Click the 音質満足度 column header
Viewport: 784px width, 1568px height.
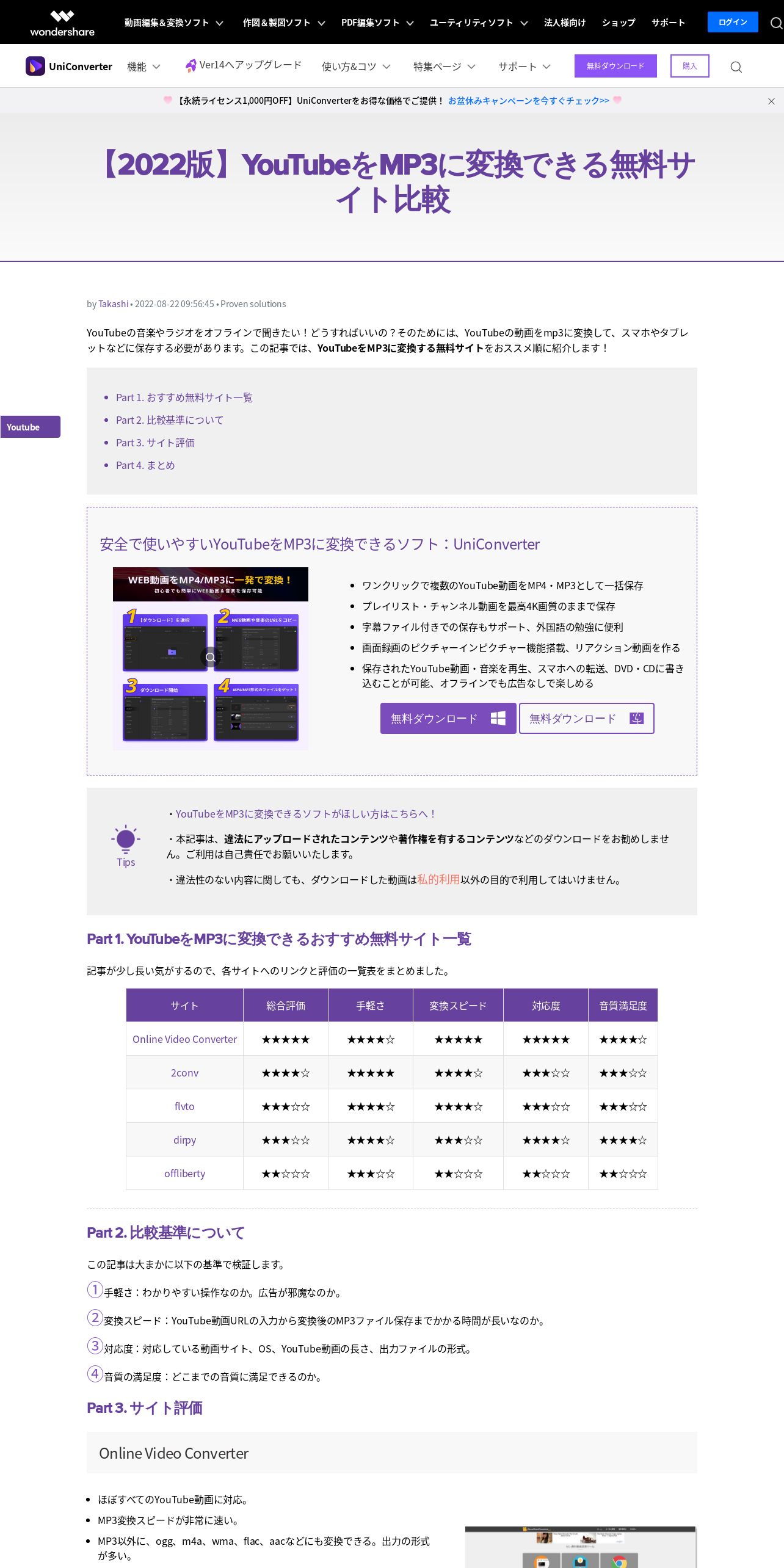point(623,1005)
